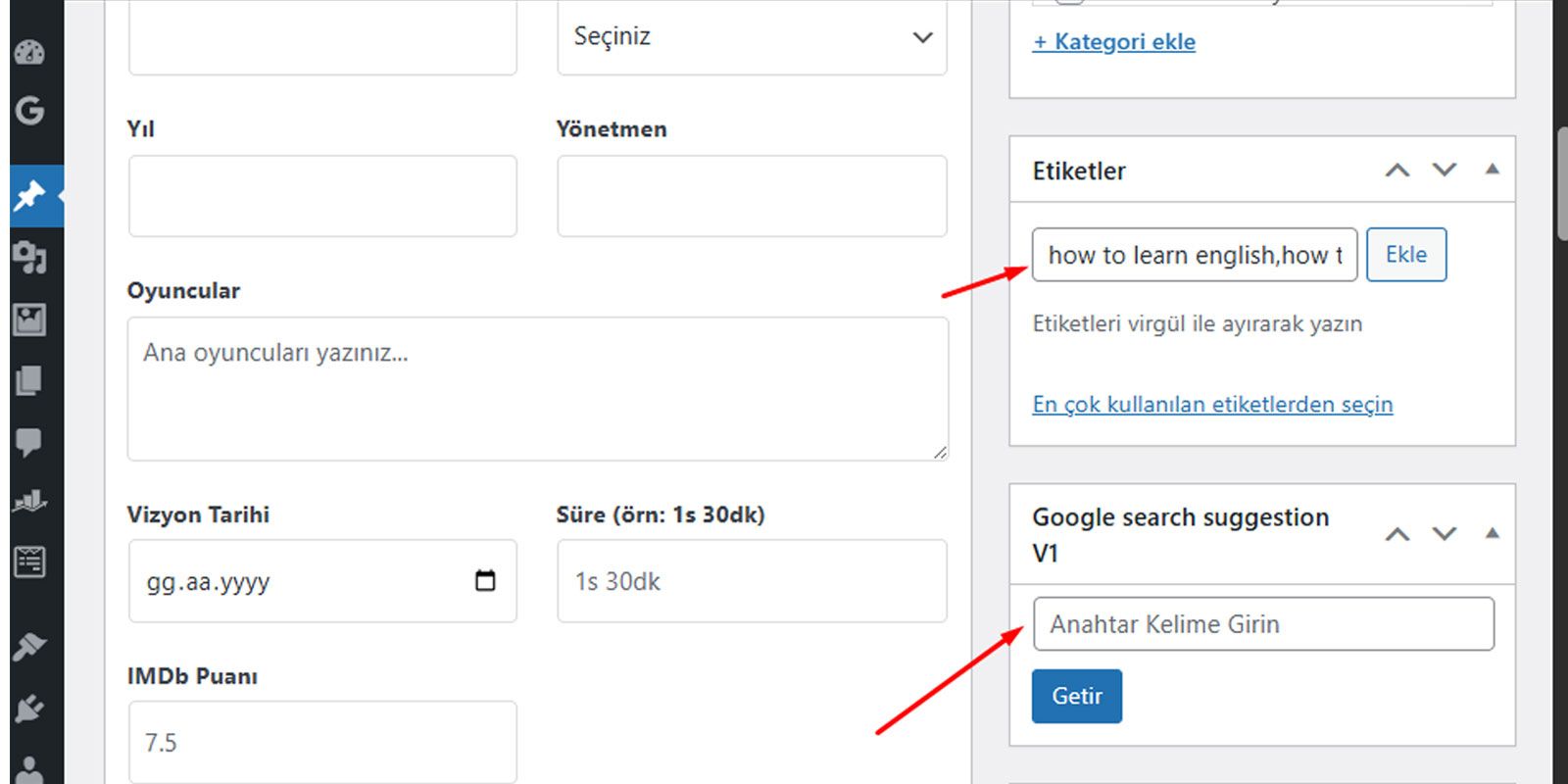Move Google search suggestion panel down
Viewport: 1568px width, 784px height.
point(1445,534)
